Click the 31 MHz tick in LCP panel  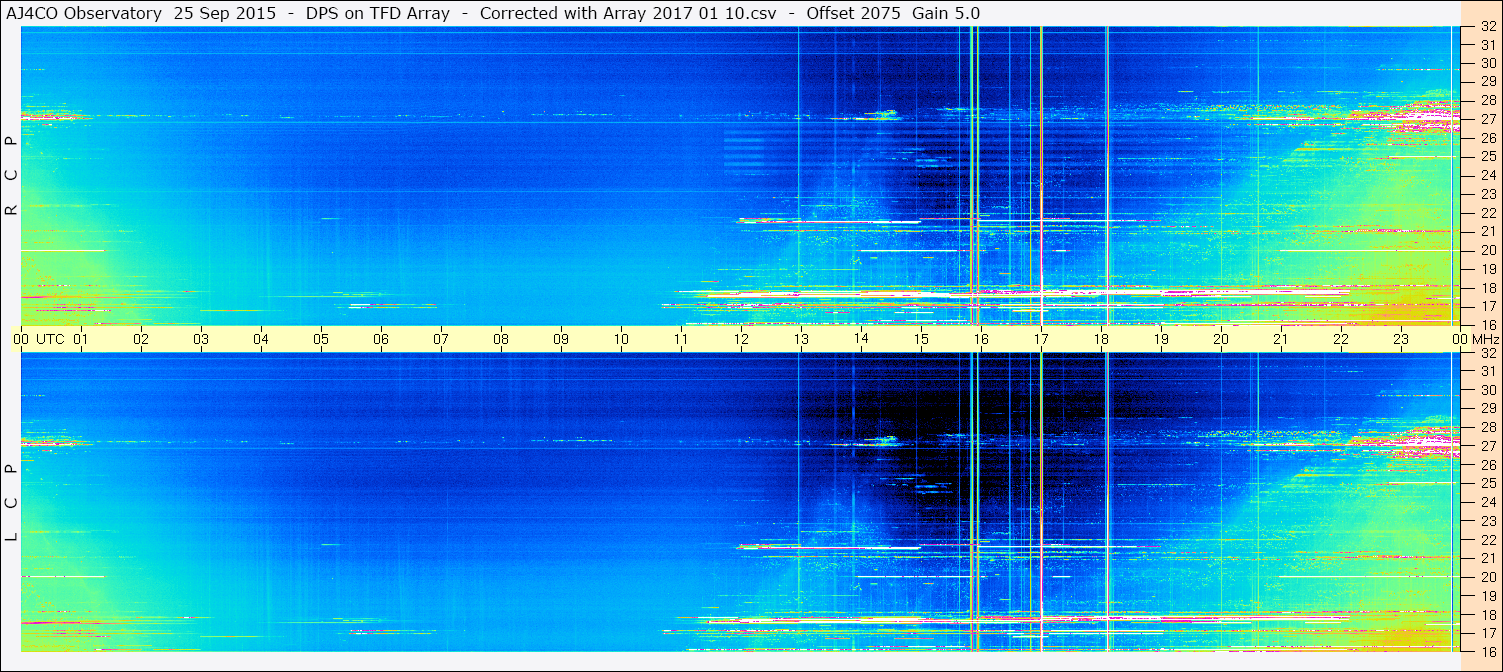[x=1487, y=372]
